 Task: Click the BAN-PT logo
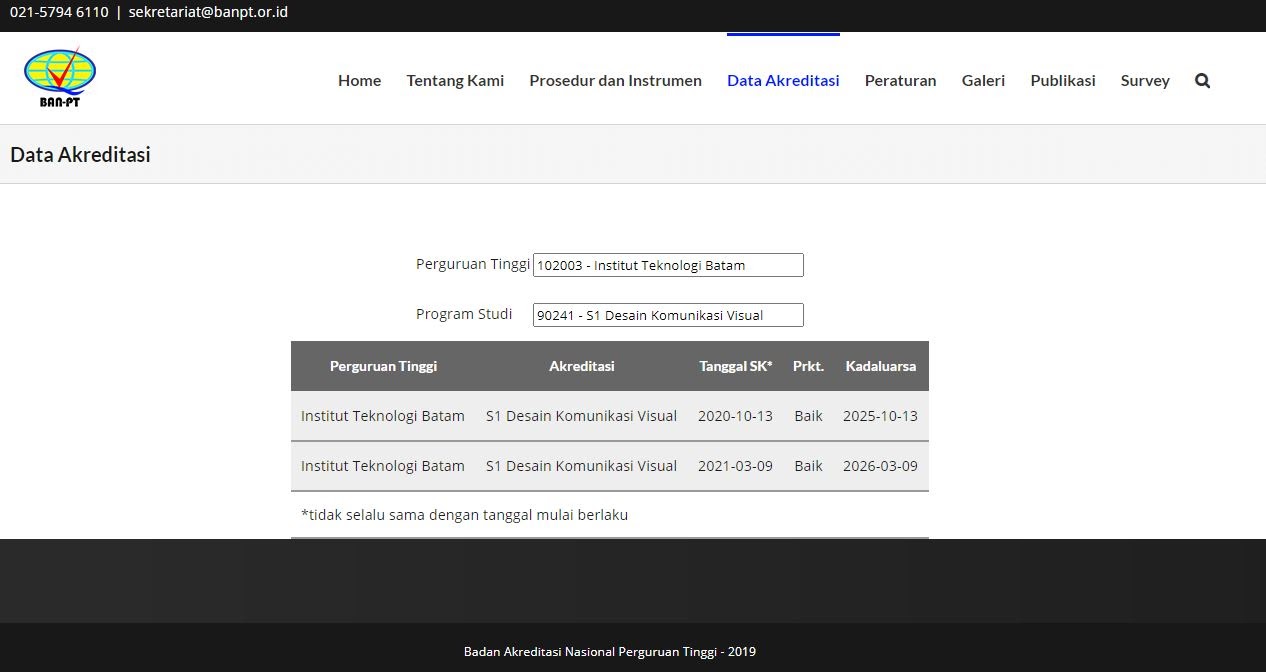60,78
